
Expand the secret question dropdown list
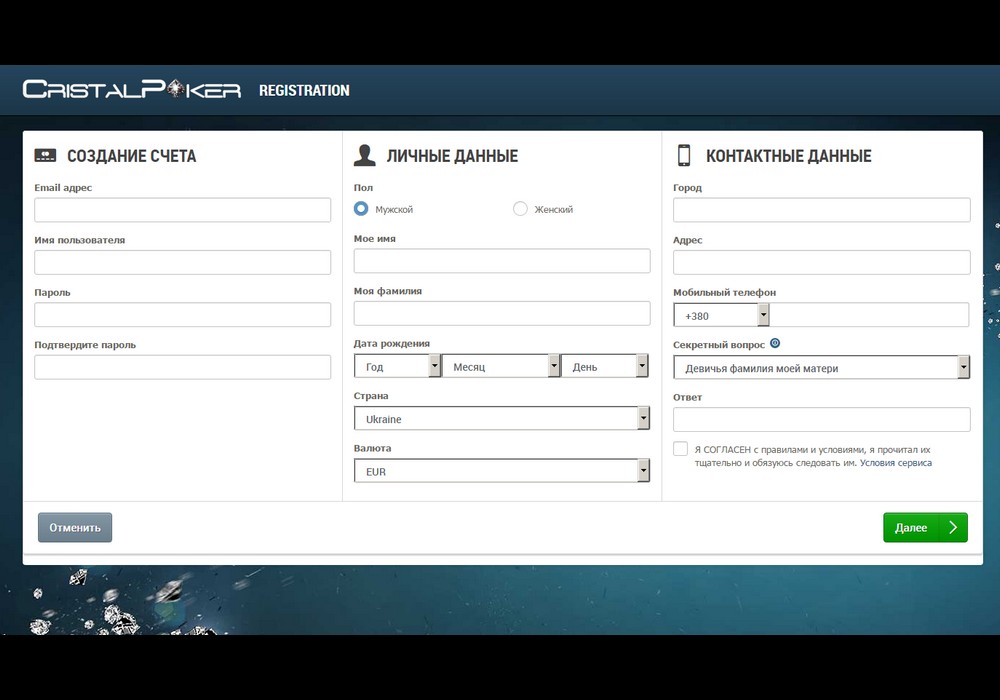tap(821, 368)
